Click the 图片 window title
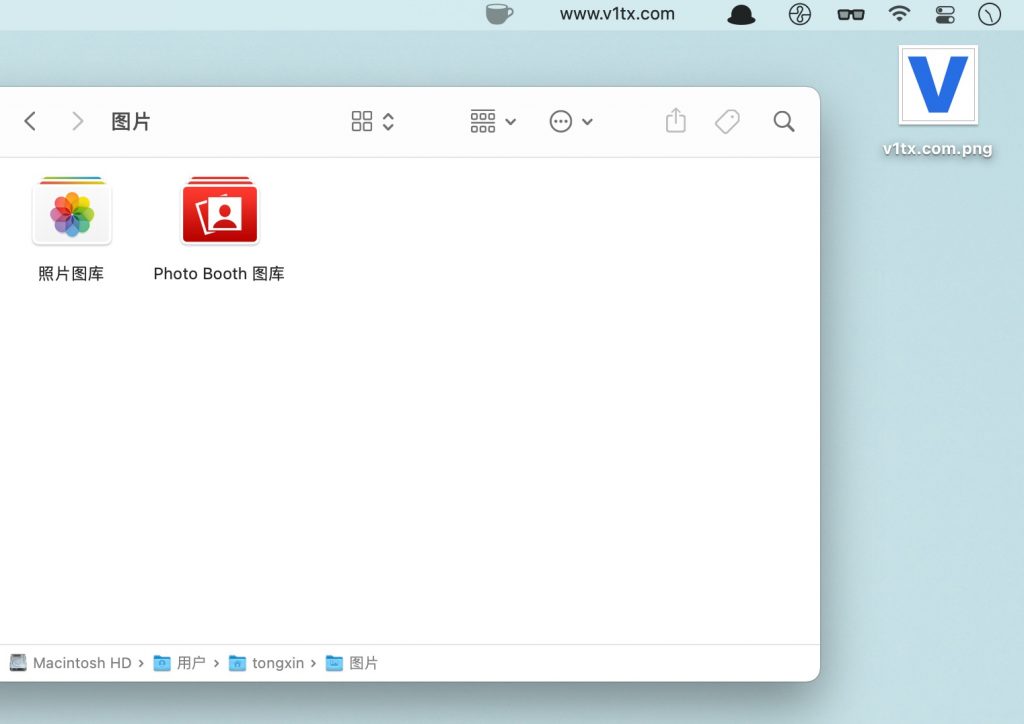Screen dimensions: 1024x724 pyautogui.click(x=131, y=121)
